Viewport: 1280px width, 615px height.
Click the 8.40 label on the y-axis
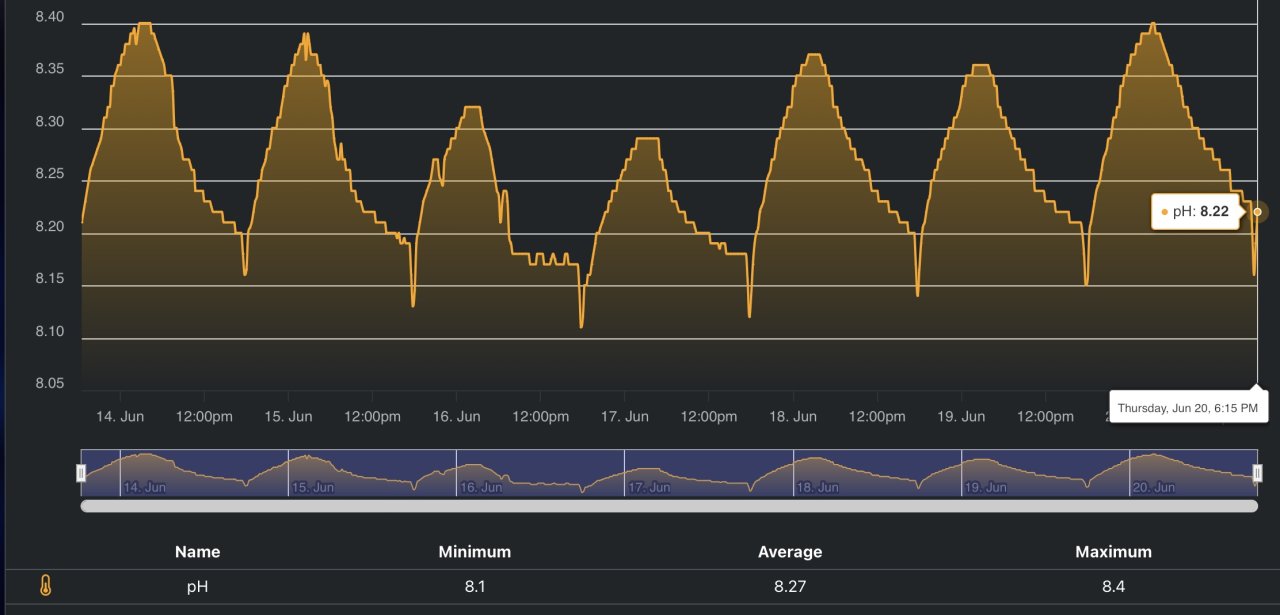click(49, 17)
